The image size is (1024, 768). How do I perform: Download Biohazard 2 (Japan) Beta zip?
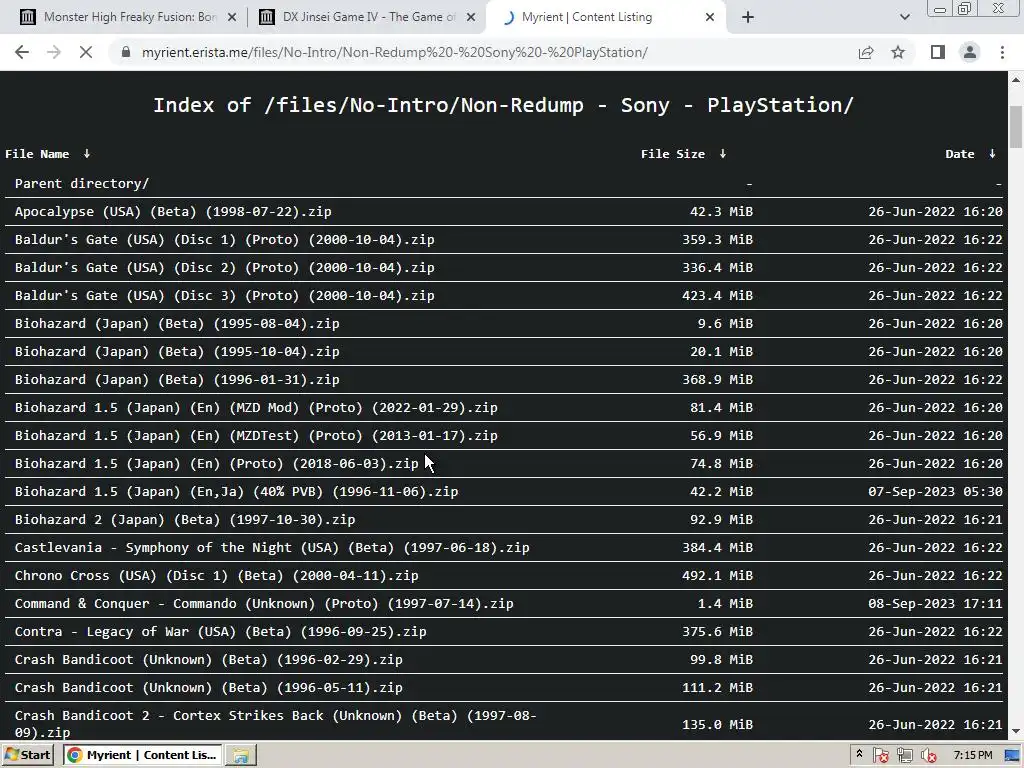pyautogui.click(x=185, y=520)
